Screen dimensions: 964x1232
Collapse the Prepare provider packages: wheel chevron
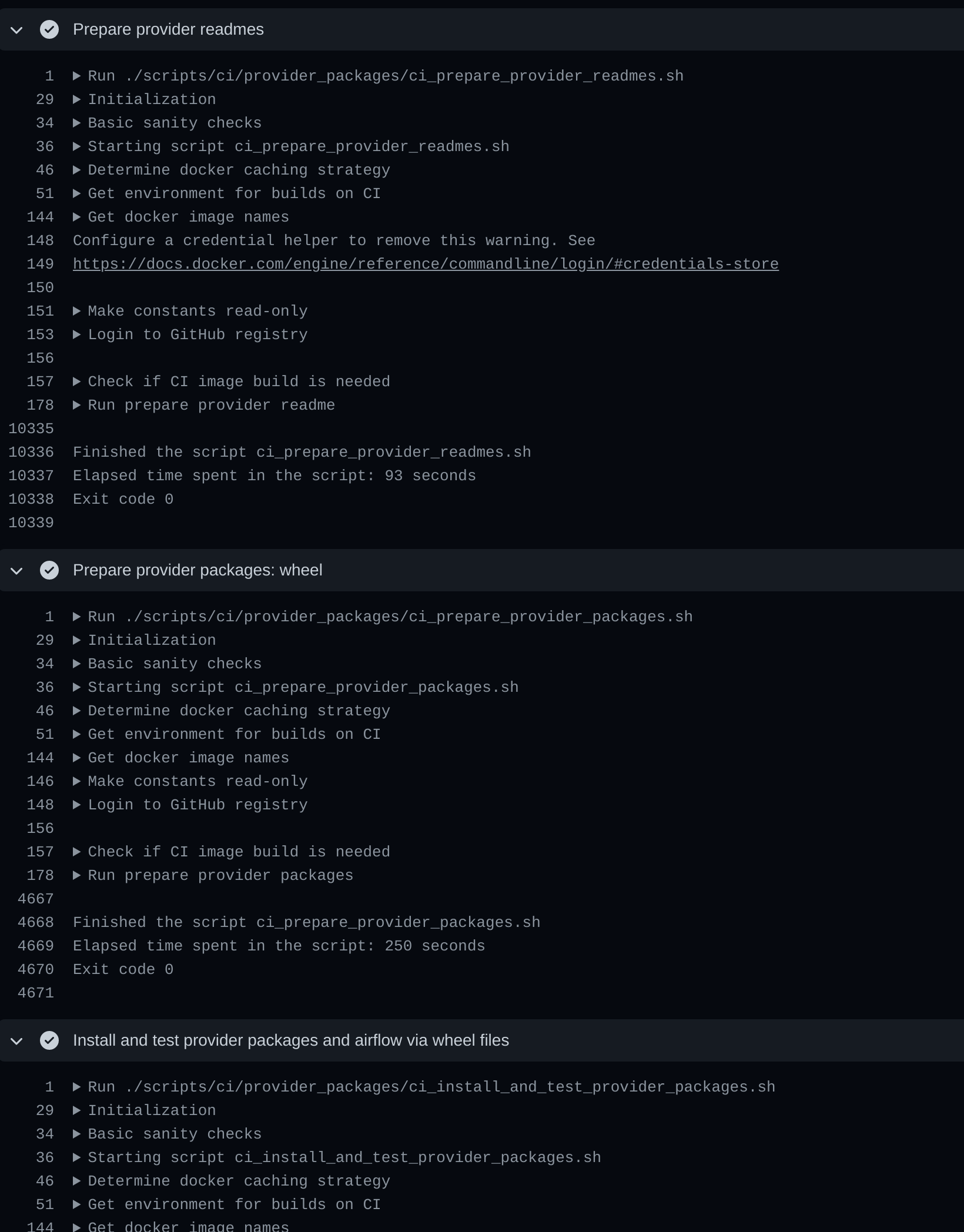16,570
